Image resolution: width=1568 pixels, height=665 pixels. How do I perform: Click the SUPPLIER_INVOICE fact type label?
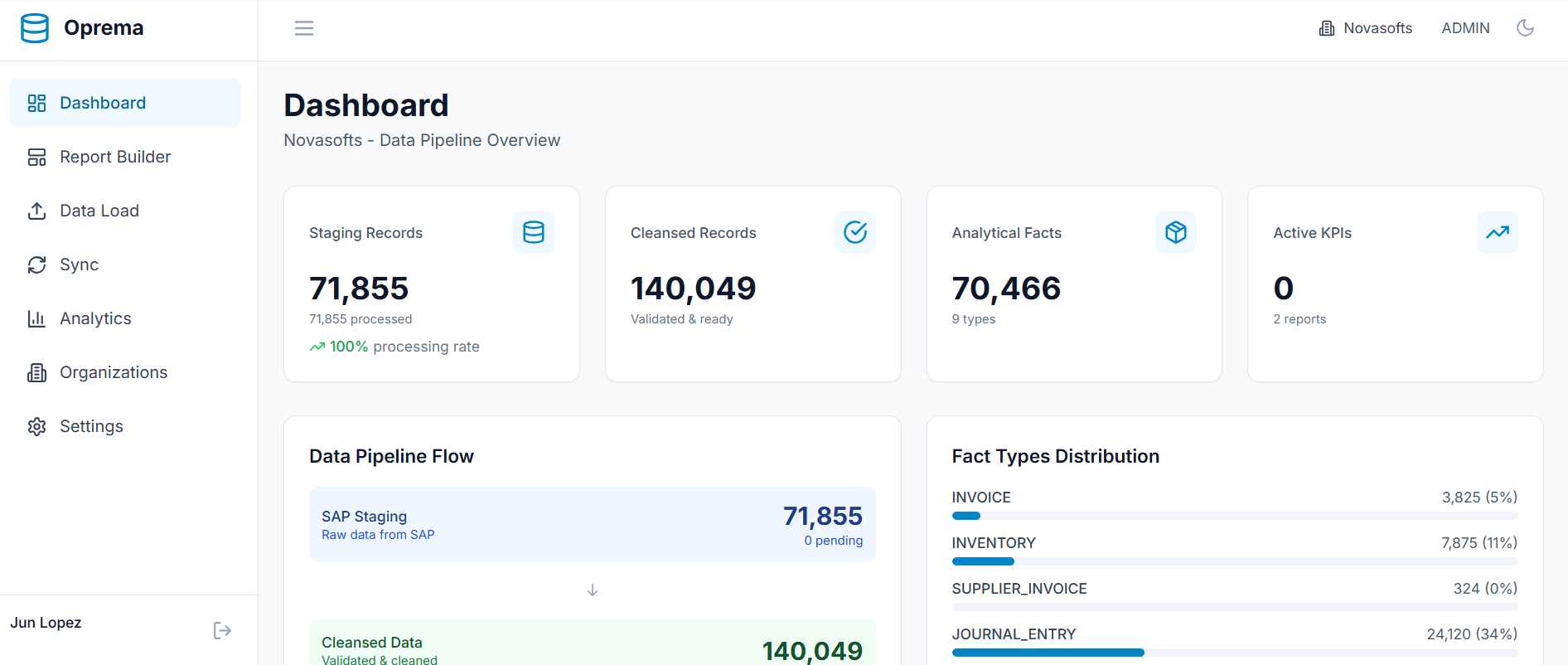pos(1019,589)
